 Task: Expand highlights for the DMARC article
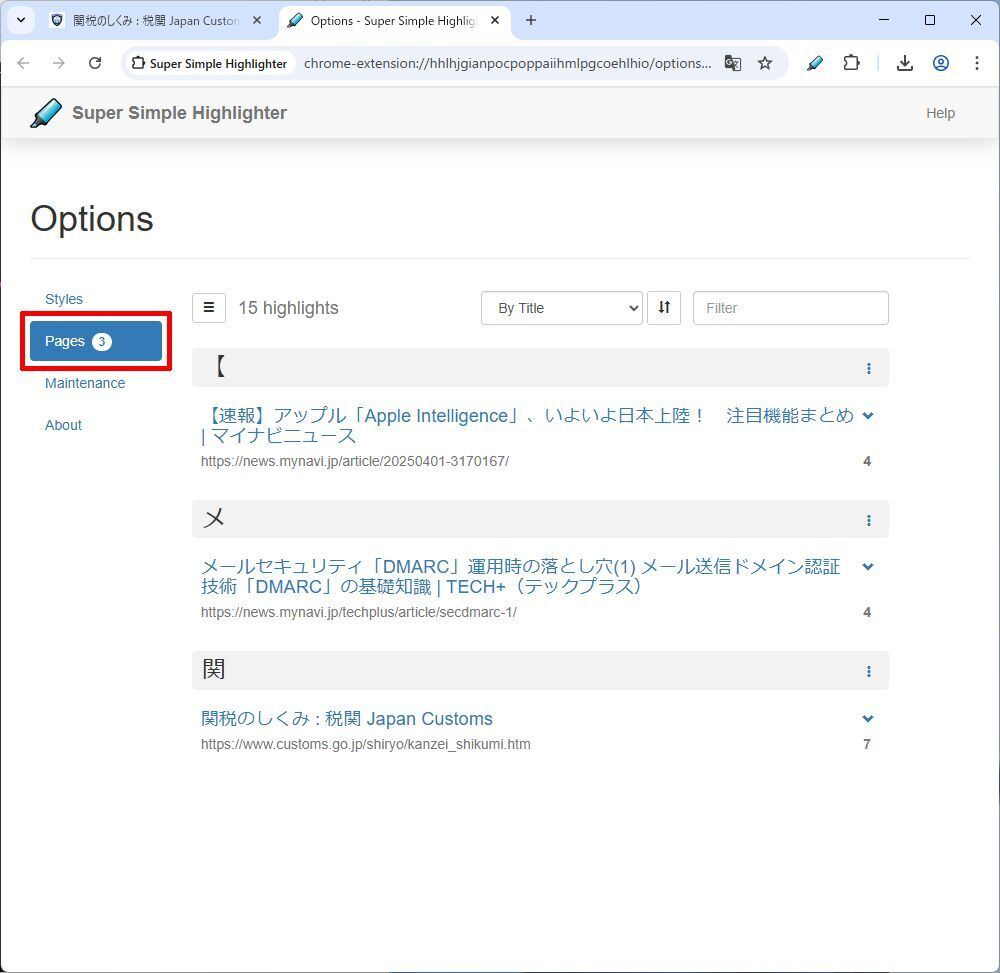tap(867, 566)
